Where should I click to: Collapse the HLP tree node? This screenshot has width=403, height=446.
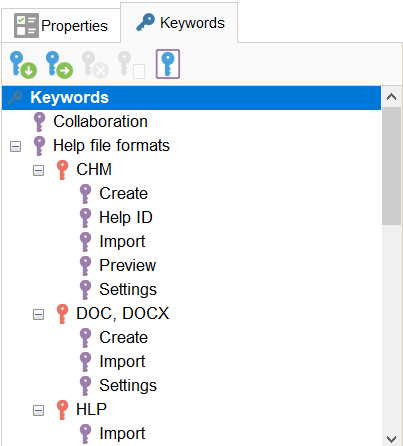38,410
